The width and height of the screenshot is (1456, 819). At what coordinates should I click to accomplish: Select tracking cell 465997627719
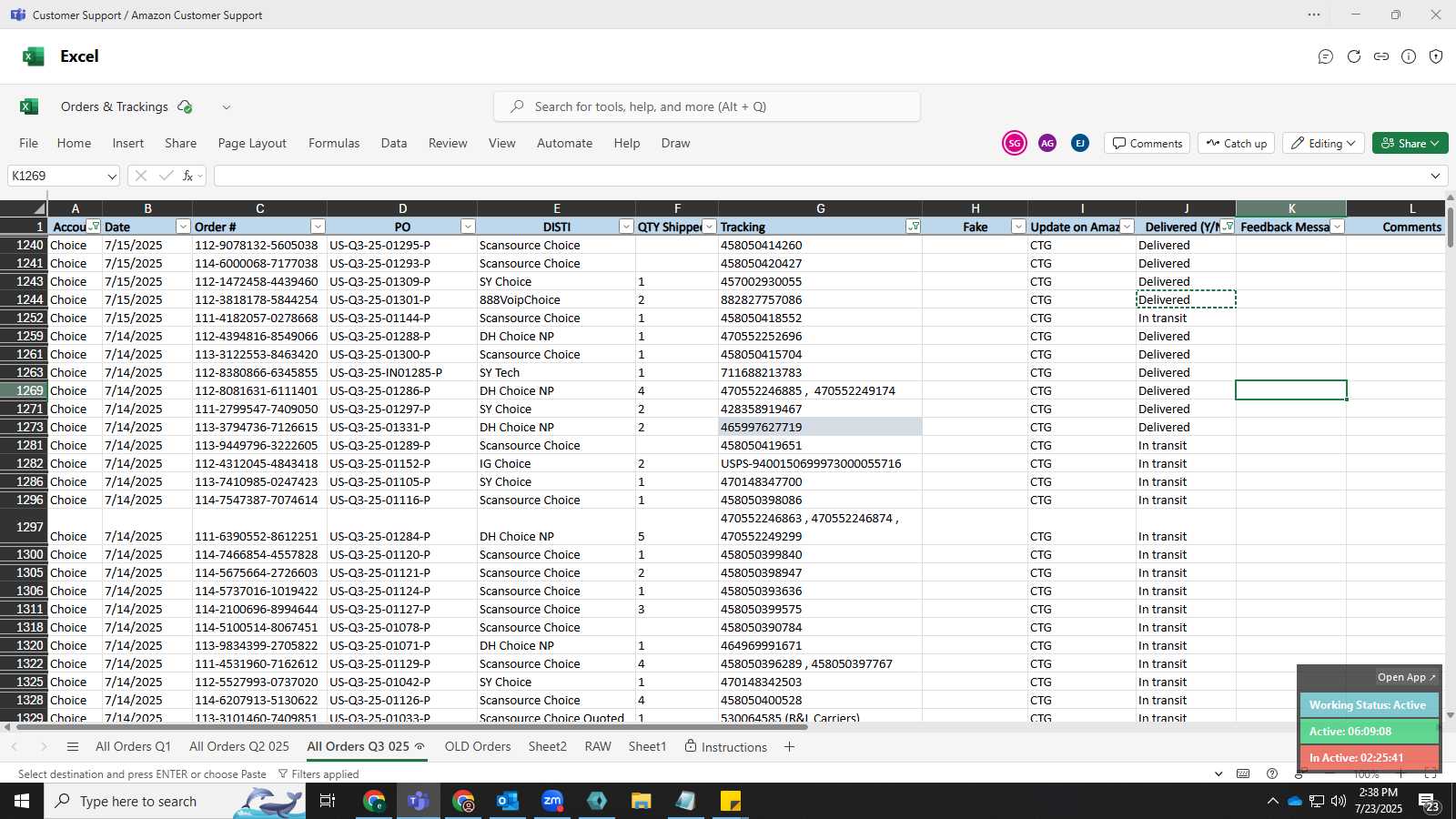[820, 427]
